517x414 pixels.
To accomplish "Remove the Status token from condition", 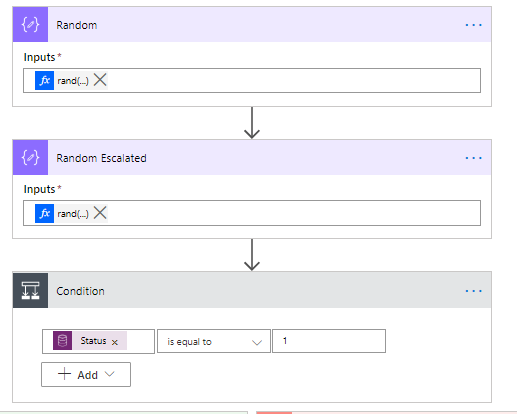I will (115, 342).
